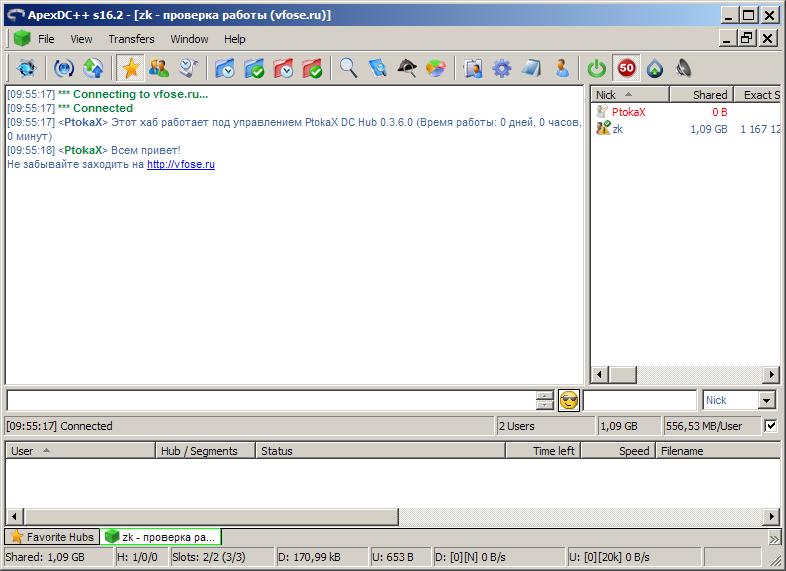
Task: Click the green power button icon
Action: pyautogui.click(x=597, y=68)
